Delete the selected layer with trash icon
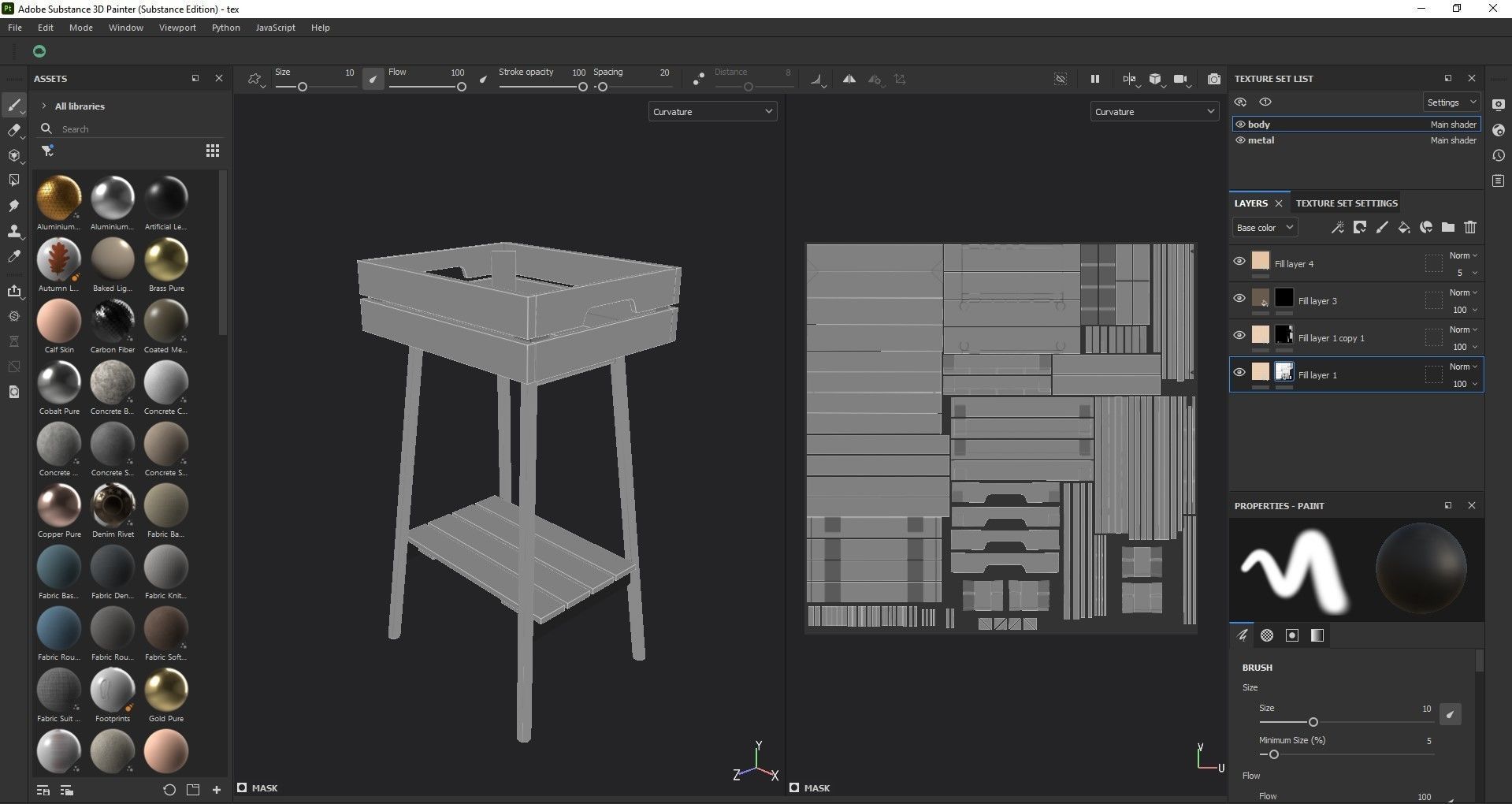1512x804 pixels. coord(1470,228)
